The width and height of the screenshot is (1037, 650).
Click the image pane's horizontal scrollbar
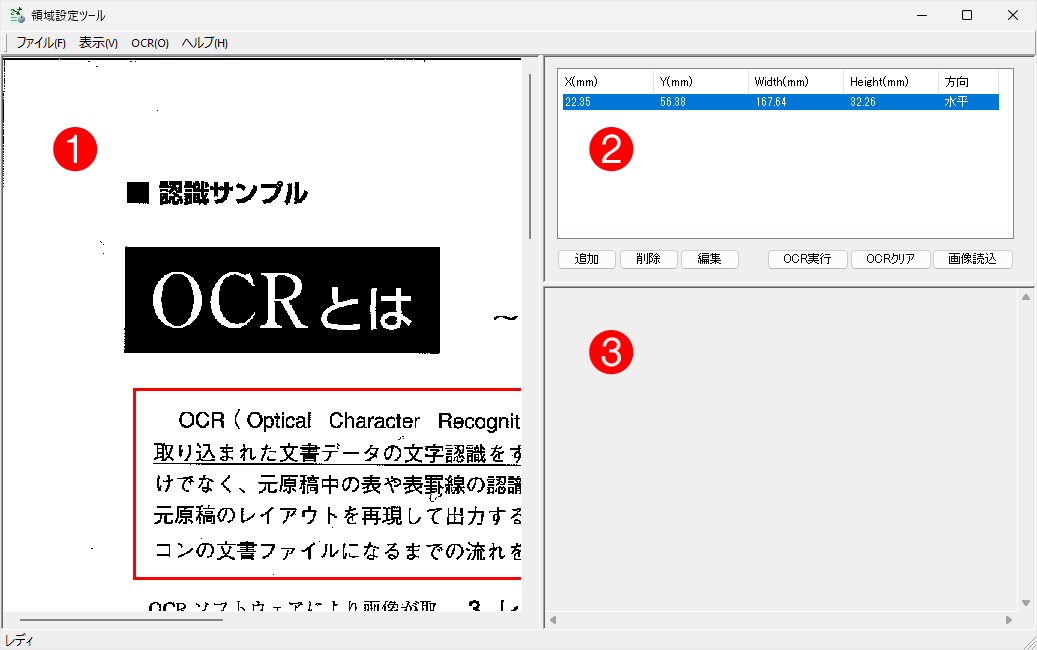120,620
